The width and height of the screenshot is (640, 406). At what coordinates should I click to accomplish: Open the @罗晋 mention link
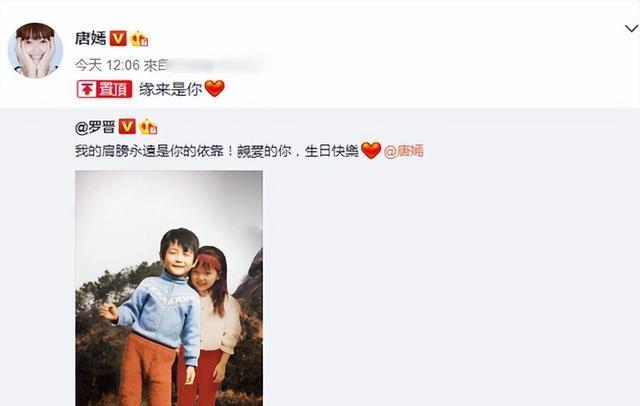[95, 127]
